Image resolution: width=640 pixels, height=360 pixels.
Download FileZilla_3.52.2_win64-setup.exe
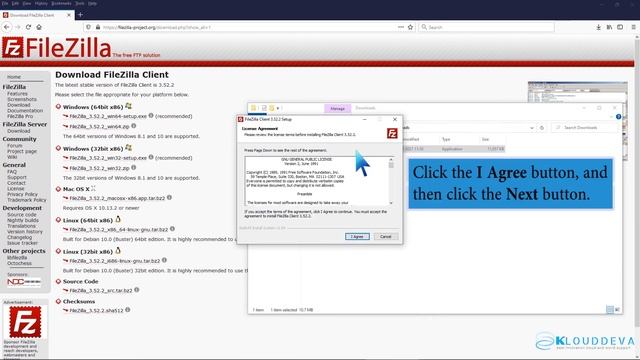pyautogui.click(x=108, y=116)
